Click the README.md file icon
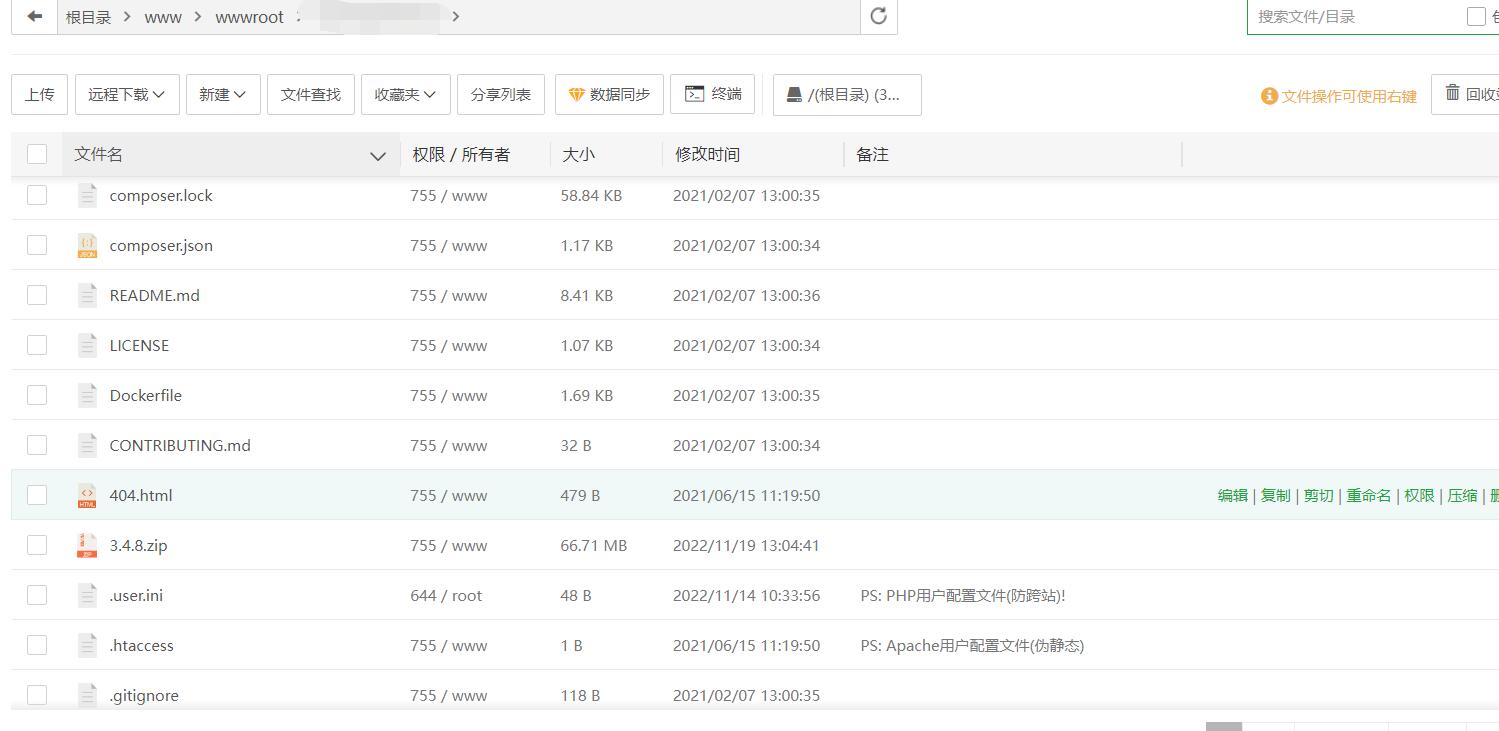This screenshot has height=731, width=1499. (87, 295)
